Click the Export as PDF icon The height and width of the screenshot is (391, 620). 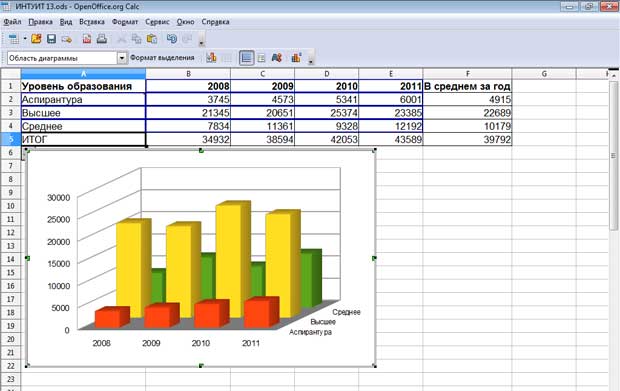(x=87, y=39)
